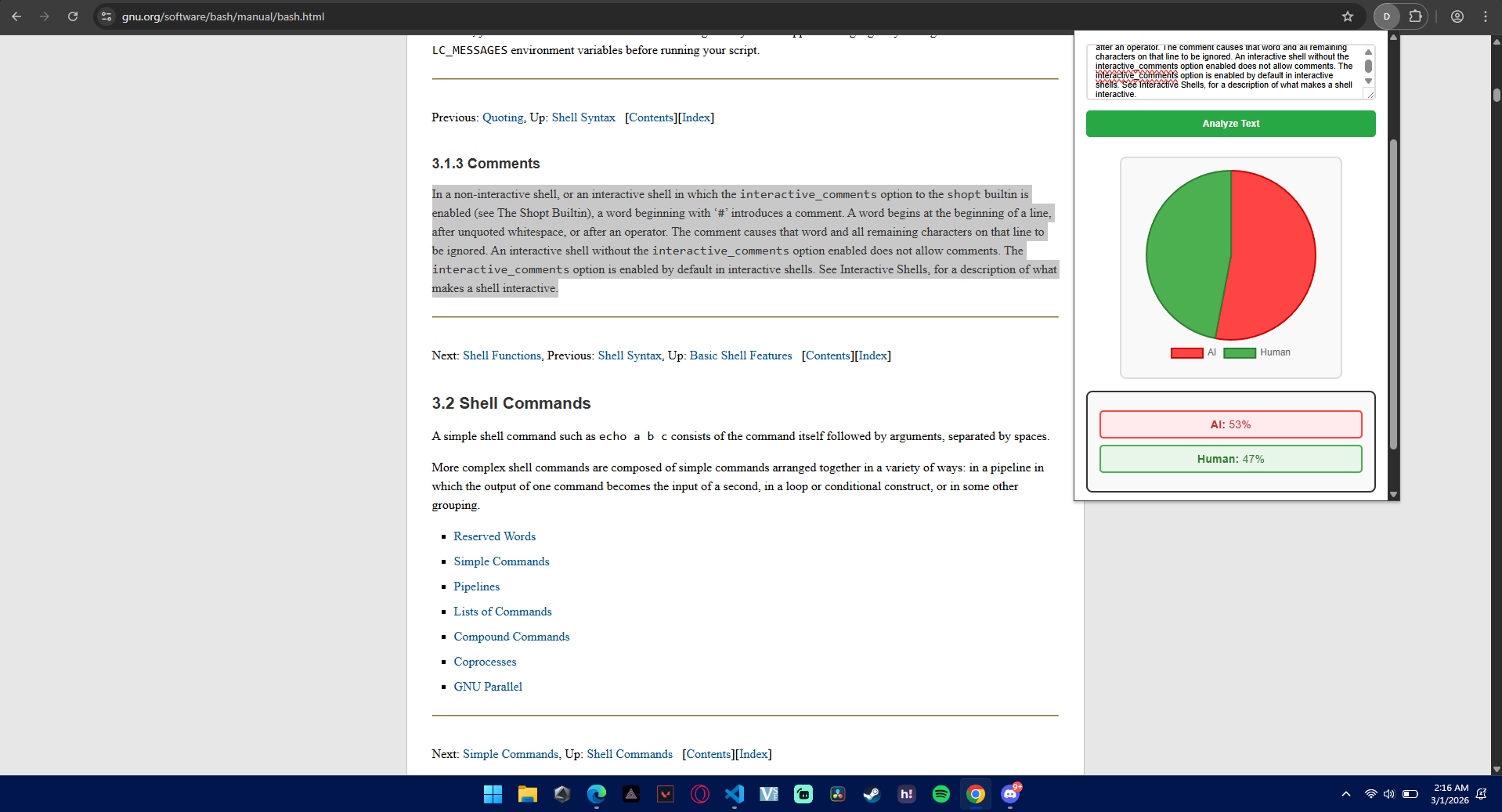Show hidden system tray icons chevron
Screen dimensions: 1502x812
[x=1346, y=794]
